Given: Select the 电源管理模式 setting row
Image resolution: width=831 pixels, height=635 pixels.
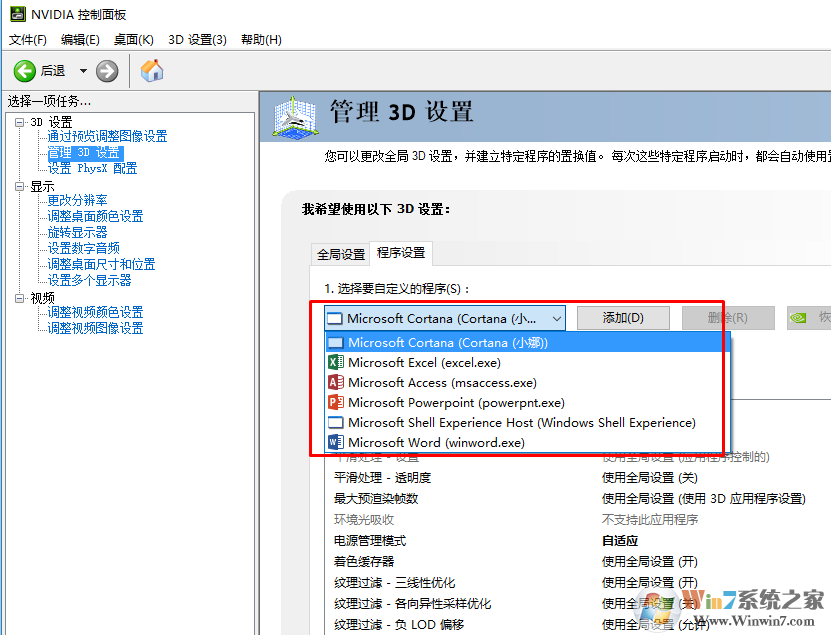Looking at the screenshot, I should point(578,541).
